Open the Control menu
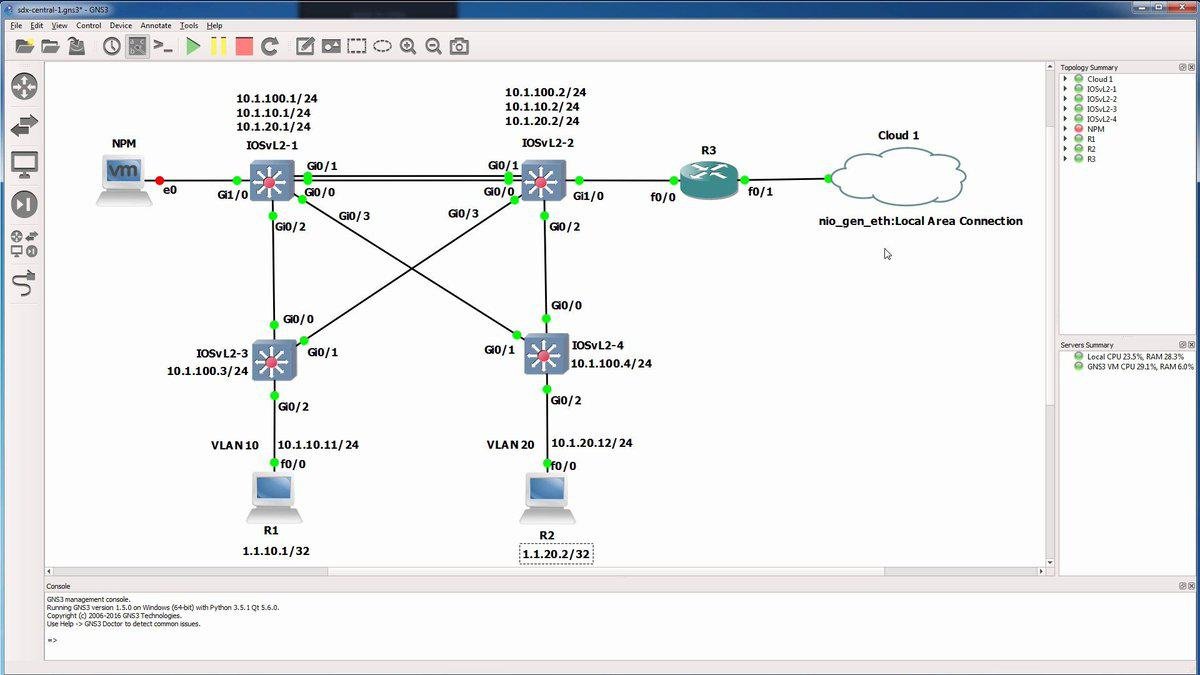The height and width of the screenshot is (675, 1200). click(x=88, y=25)
